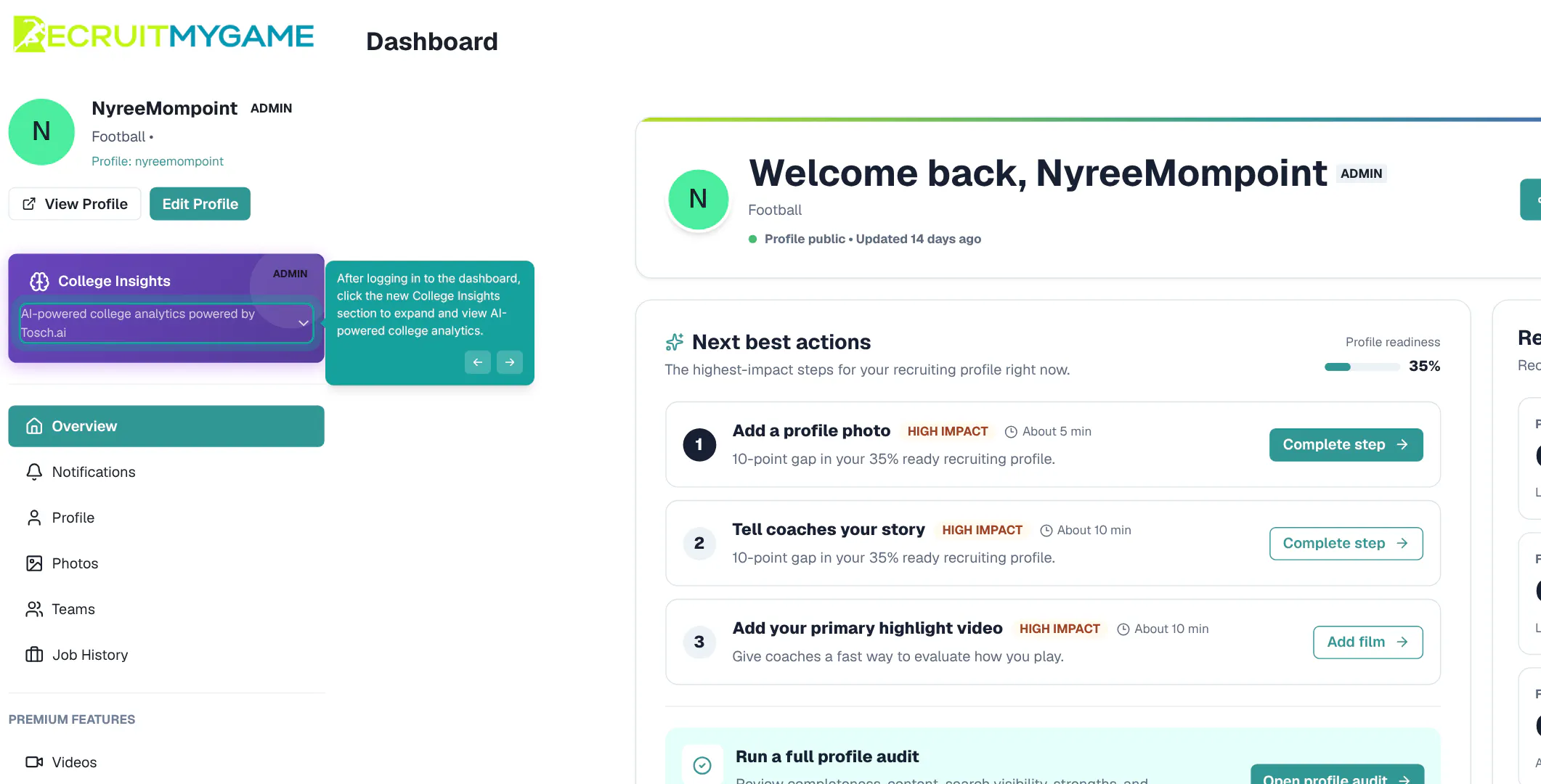Click the Notifications bell icon

pyautogui.click(x=34, y=472)
